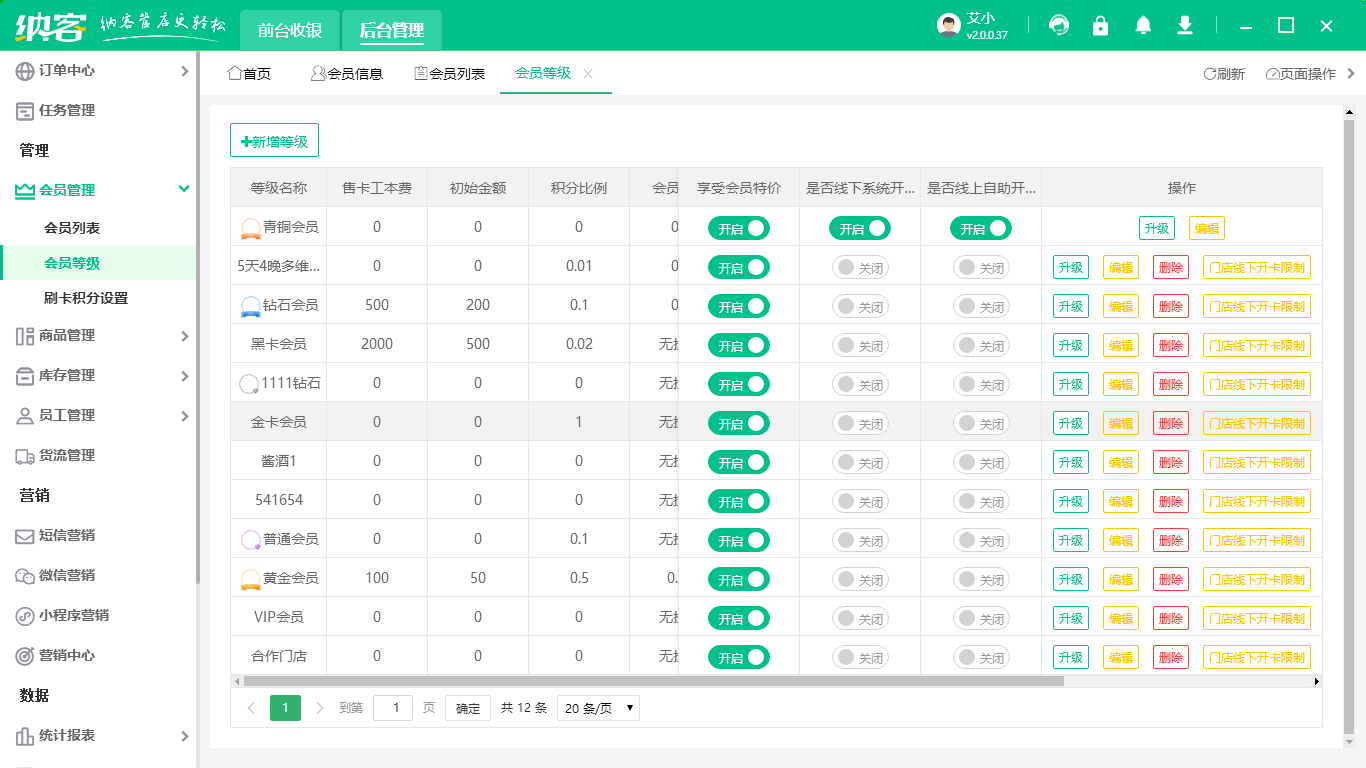Open the 20 条/页 page size dropdown
Screen dimensions: 1366x768
pyautogui.click(x=598, y=708)
